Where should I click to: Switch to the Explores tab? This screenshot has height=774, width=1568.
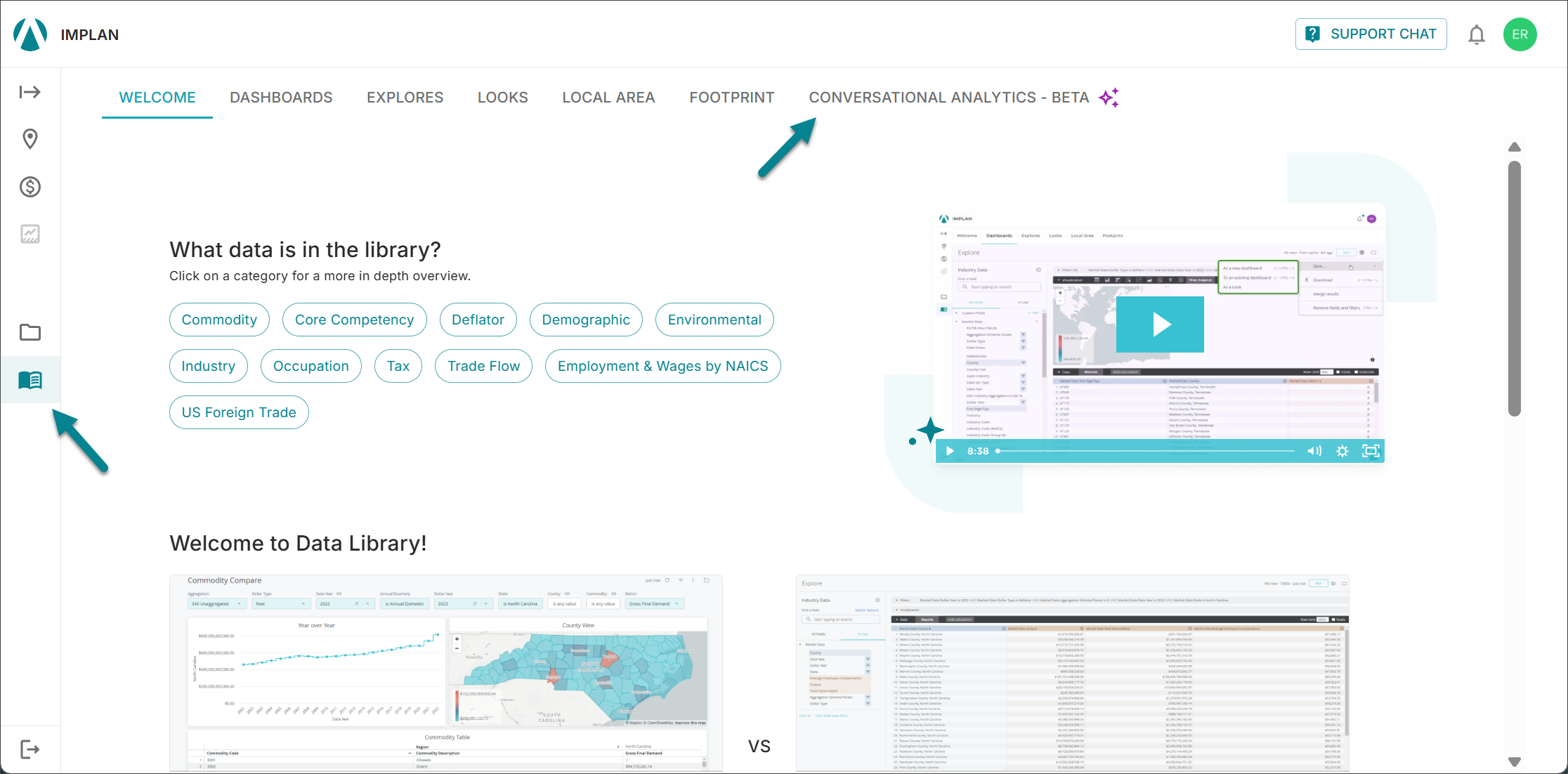405,98
